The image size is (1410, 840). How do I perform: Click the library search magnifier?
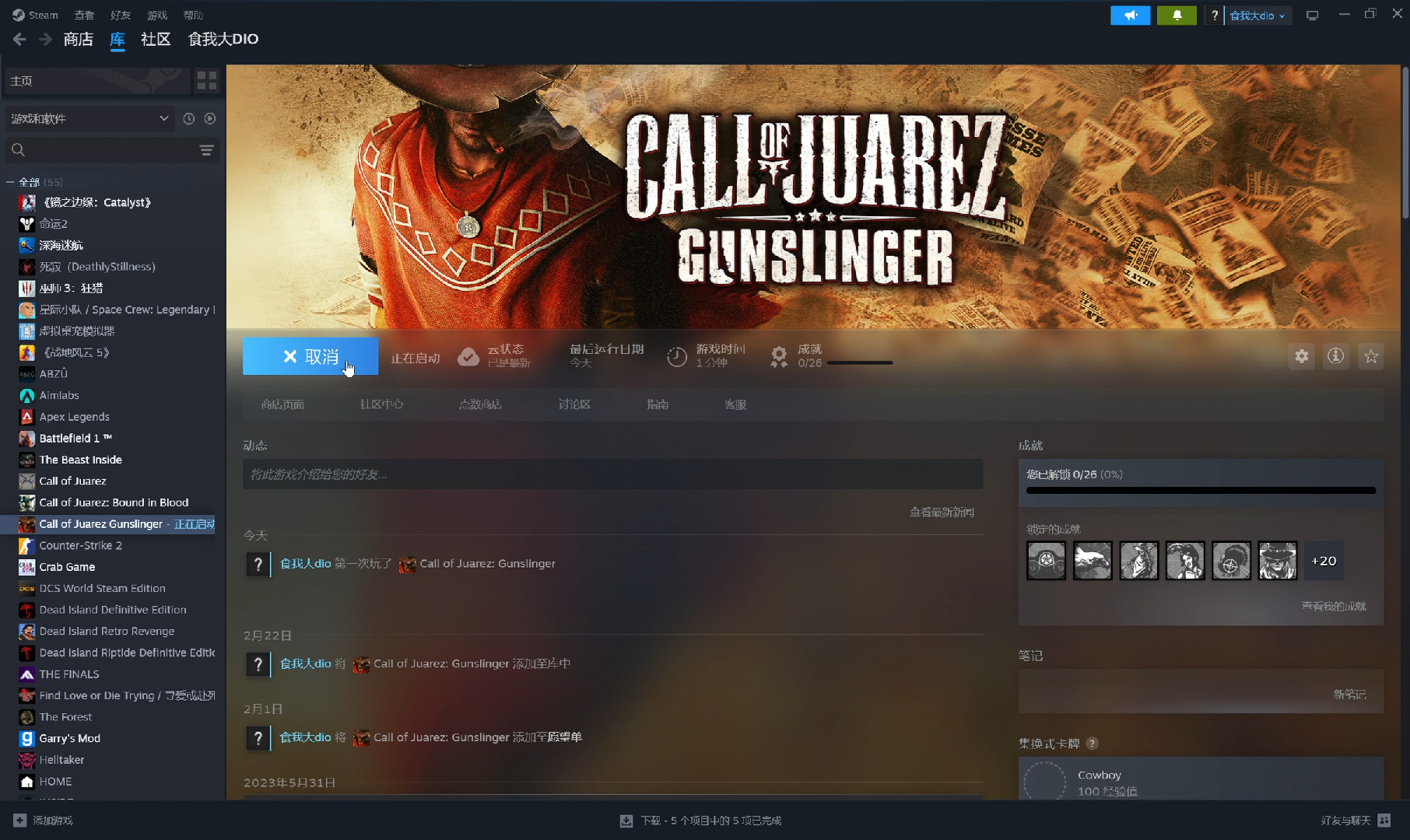(19, 150)
